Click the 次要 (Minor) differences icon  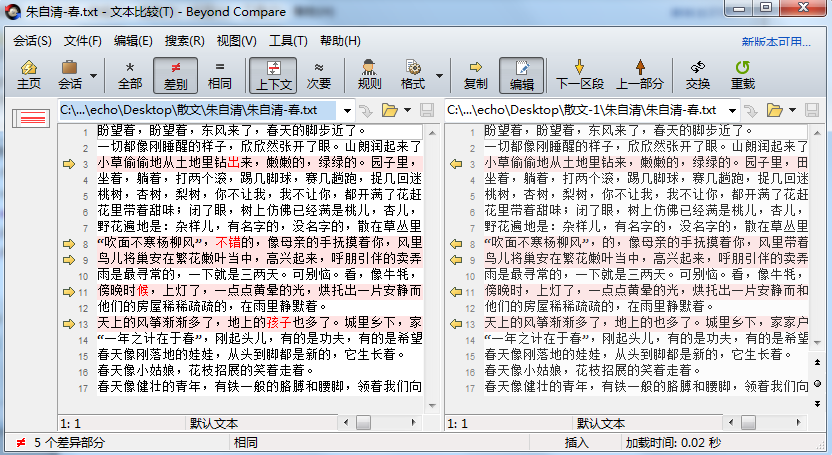(x=318, y=74)
